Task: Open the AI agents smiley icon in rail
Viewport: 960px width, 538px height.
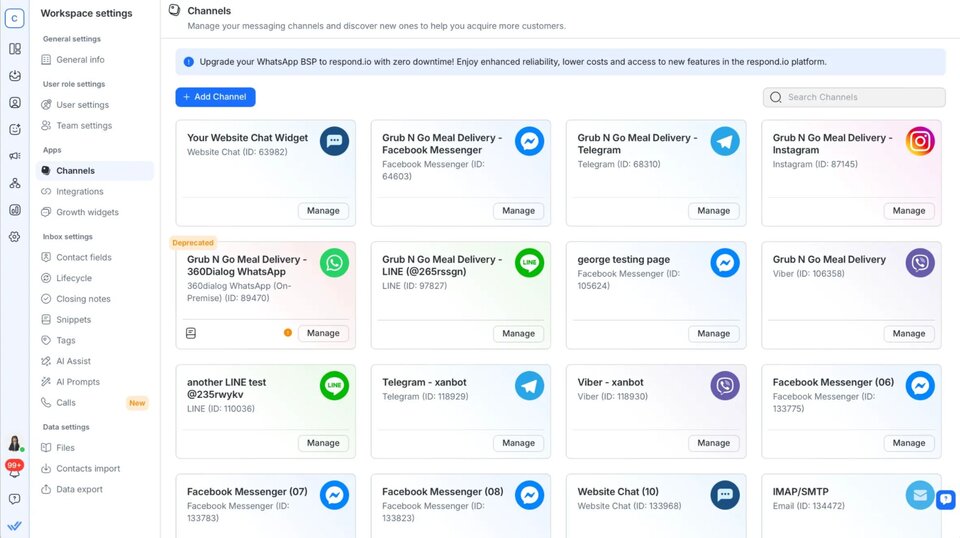Action: pos(15,129)
